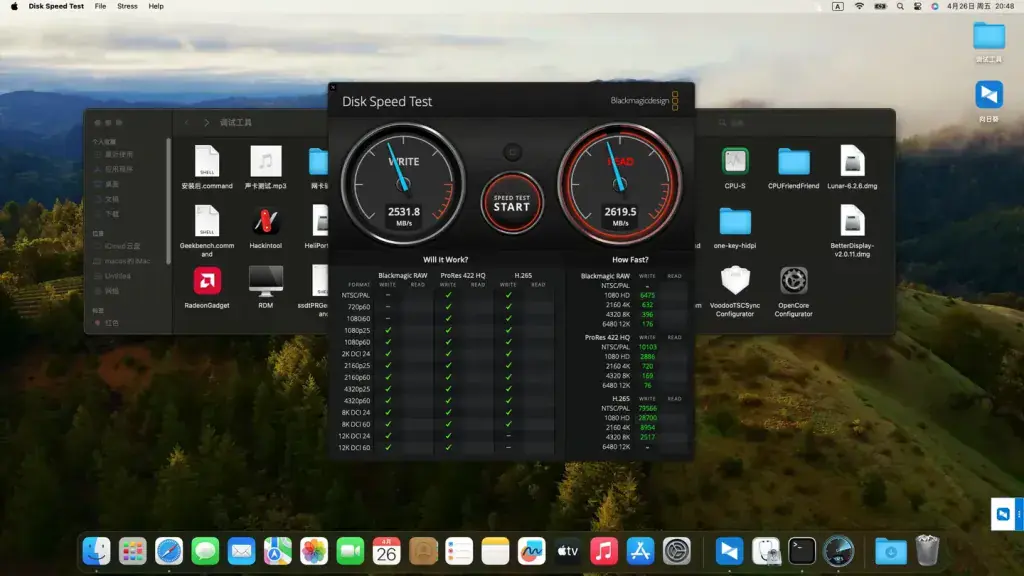Go back in the Finder window
The width and height of the screenshot is (1024, 576).
[x=187, y=122]
